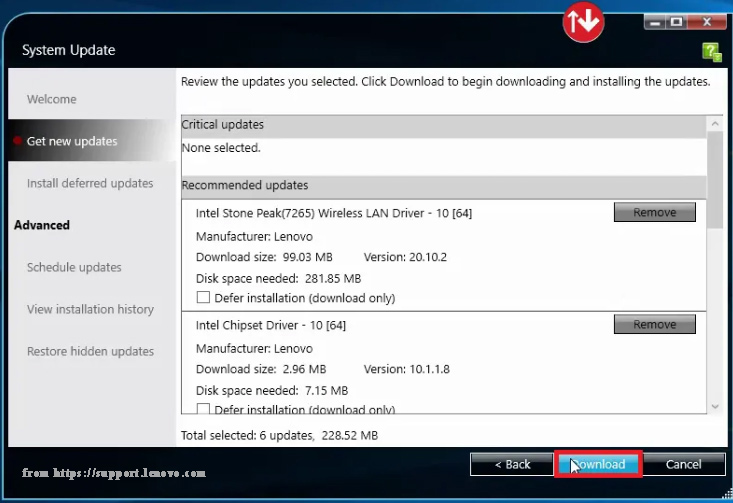Close the System Update window
733x503 pixels.
(707, 22)
